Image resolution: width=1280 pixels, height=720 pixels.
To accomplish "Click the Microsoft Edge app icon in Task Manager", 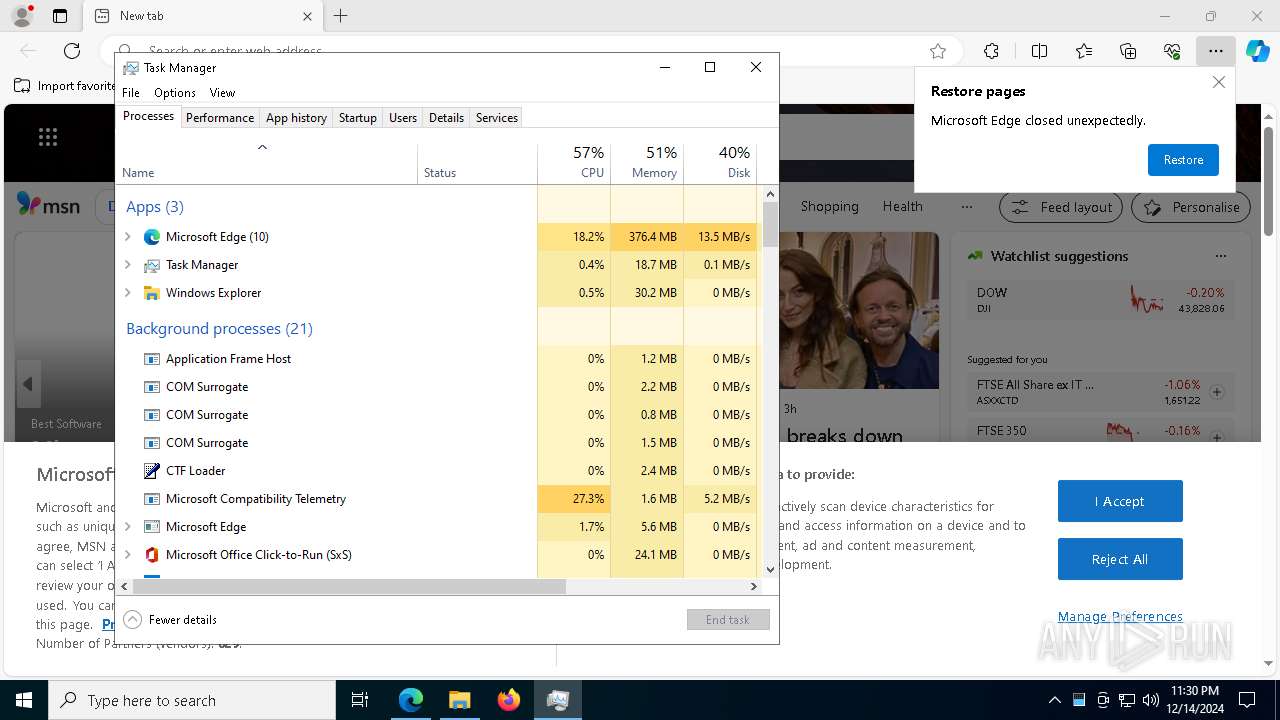I will (152, 237).
